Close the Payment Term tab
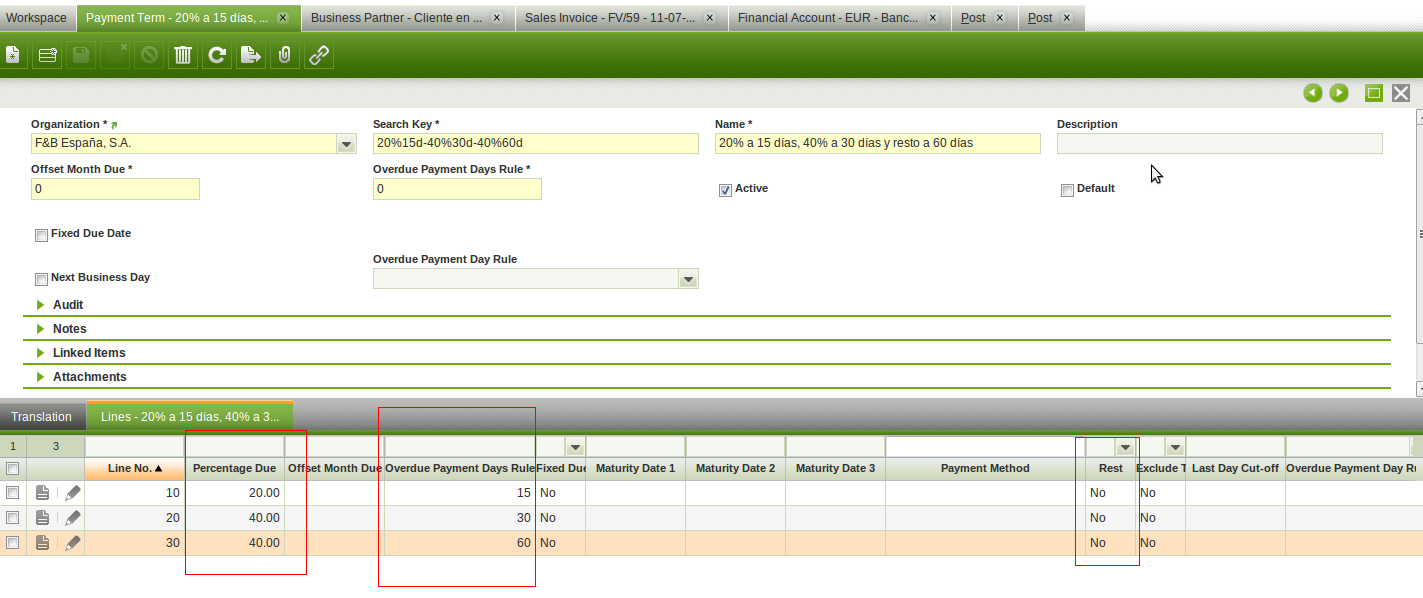The height and width of the screenshot is (598, 1423). coord(283,18)
